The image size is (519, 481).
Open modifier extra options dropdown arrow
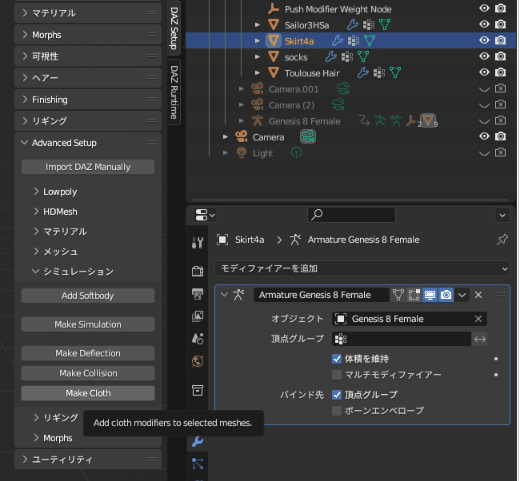[x=462, y=295]
